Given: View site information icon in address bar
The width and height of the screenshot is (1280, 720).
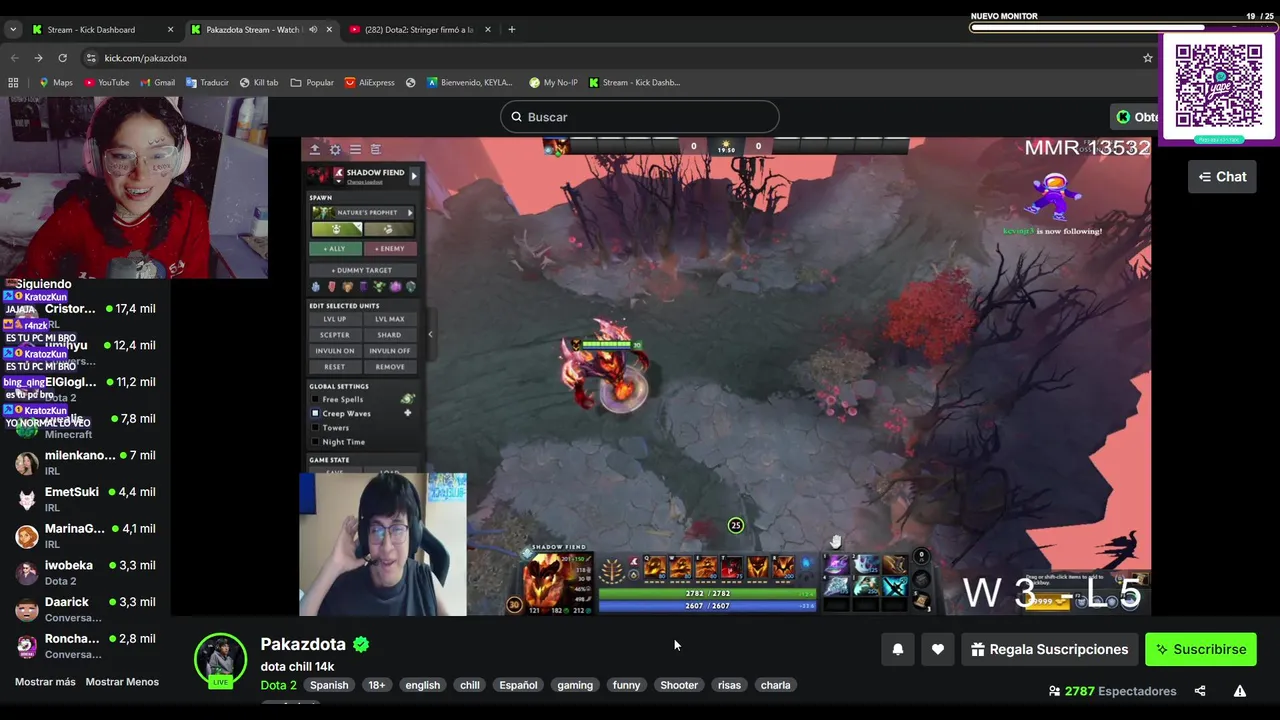Looking at the screenshot, I should point(92,58).
